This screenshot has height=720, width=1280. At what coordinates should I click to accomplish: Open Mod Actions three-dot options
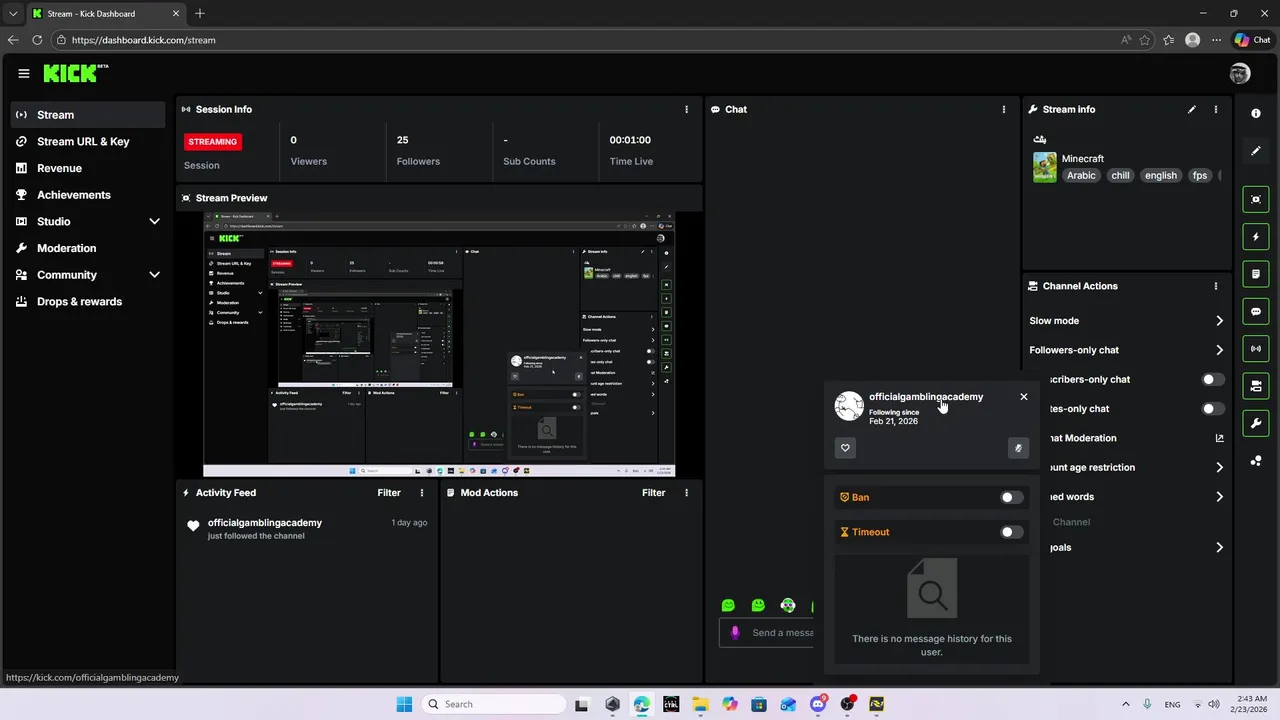[686, 493]
